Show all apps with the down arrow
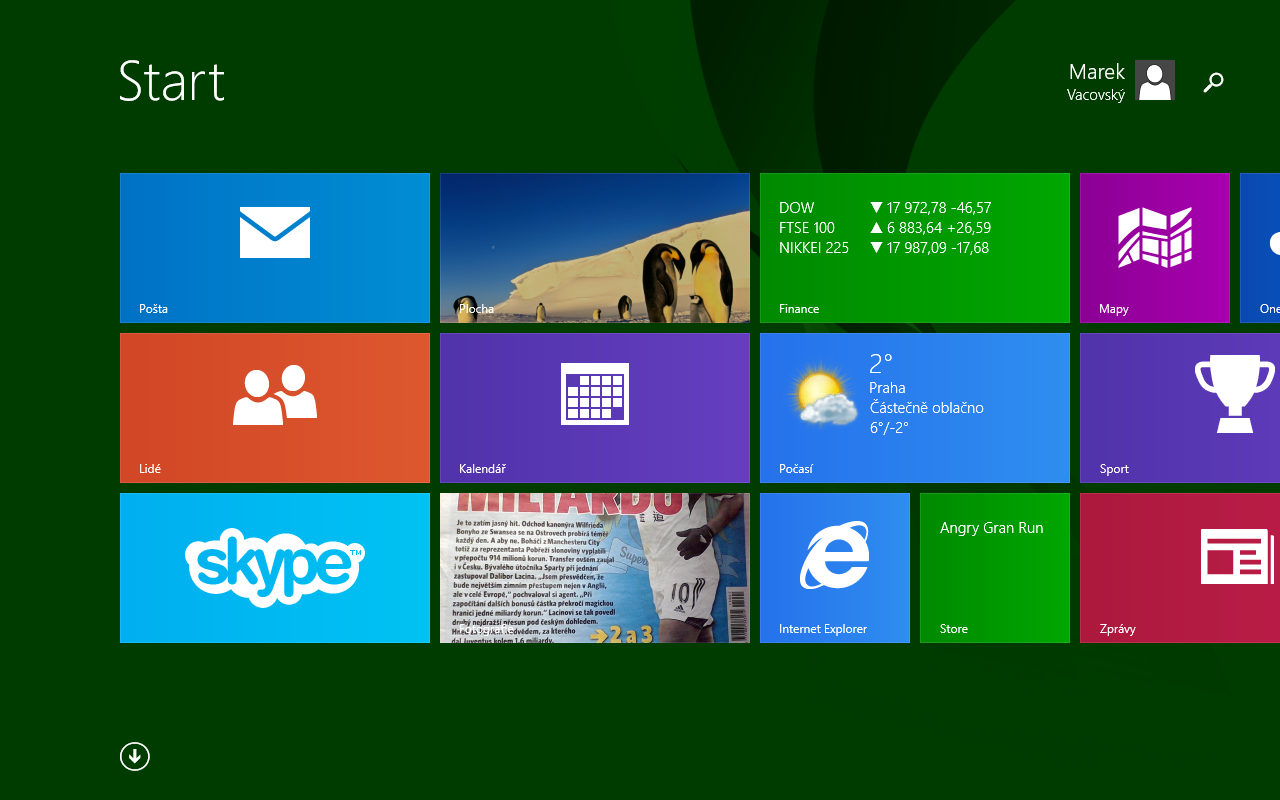This screenshot has height=800, width=1280. coord(135,756)
